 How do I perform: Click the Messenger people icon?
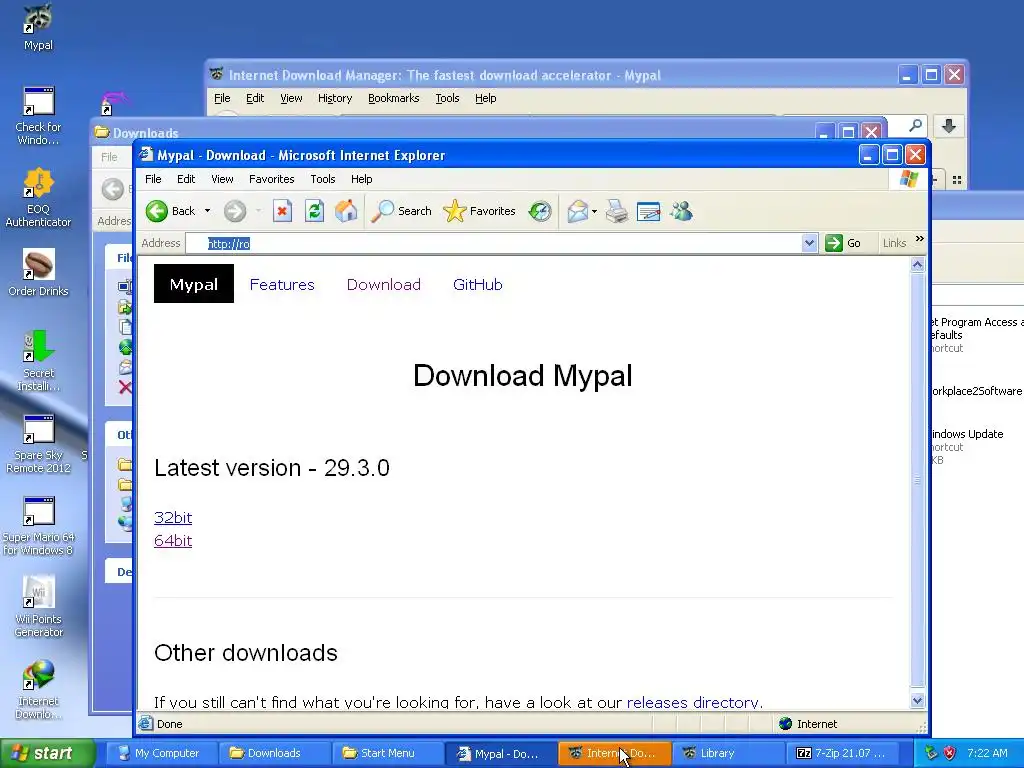click(681, 211)
